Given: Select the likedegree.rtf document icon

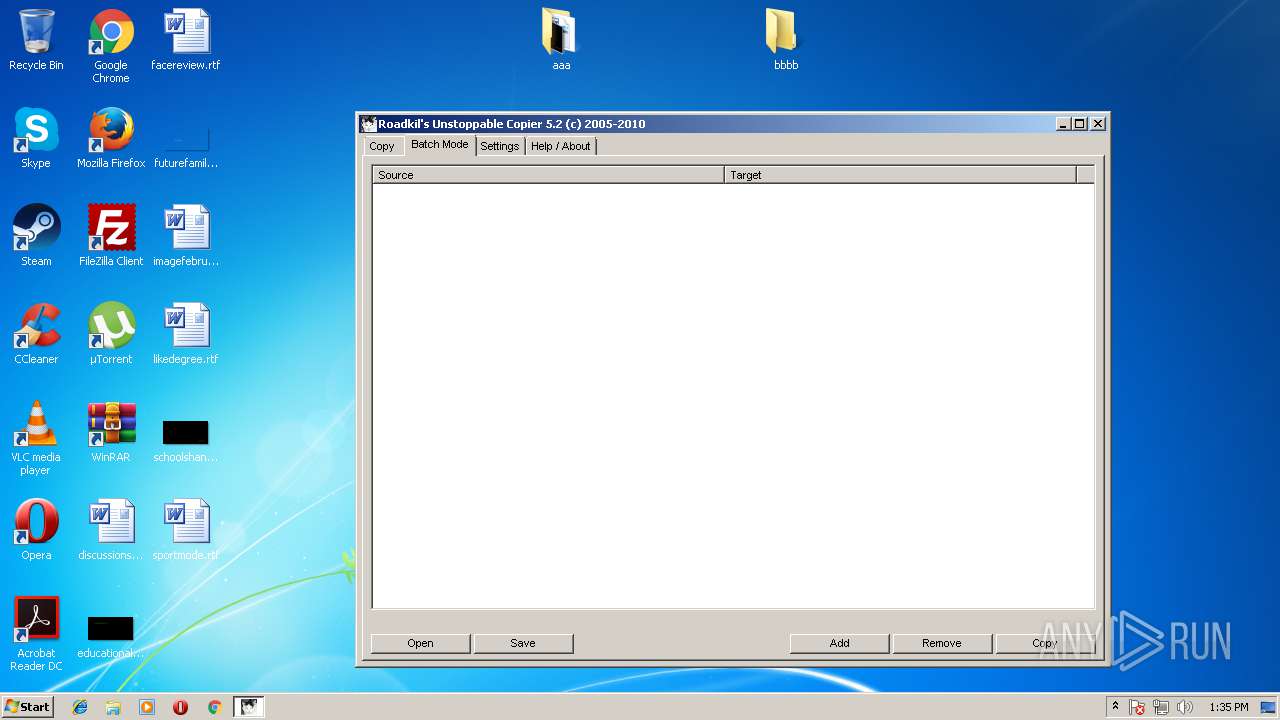Looking at the screenshot, I should coord(186,334).
